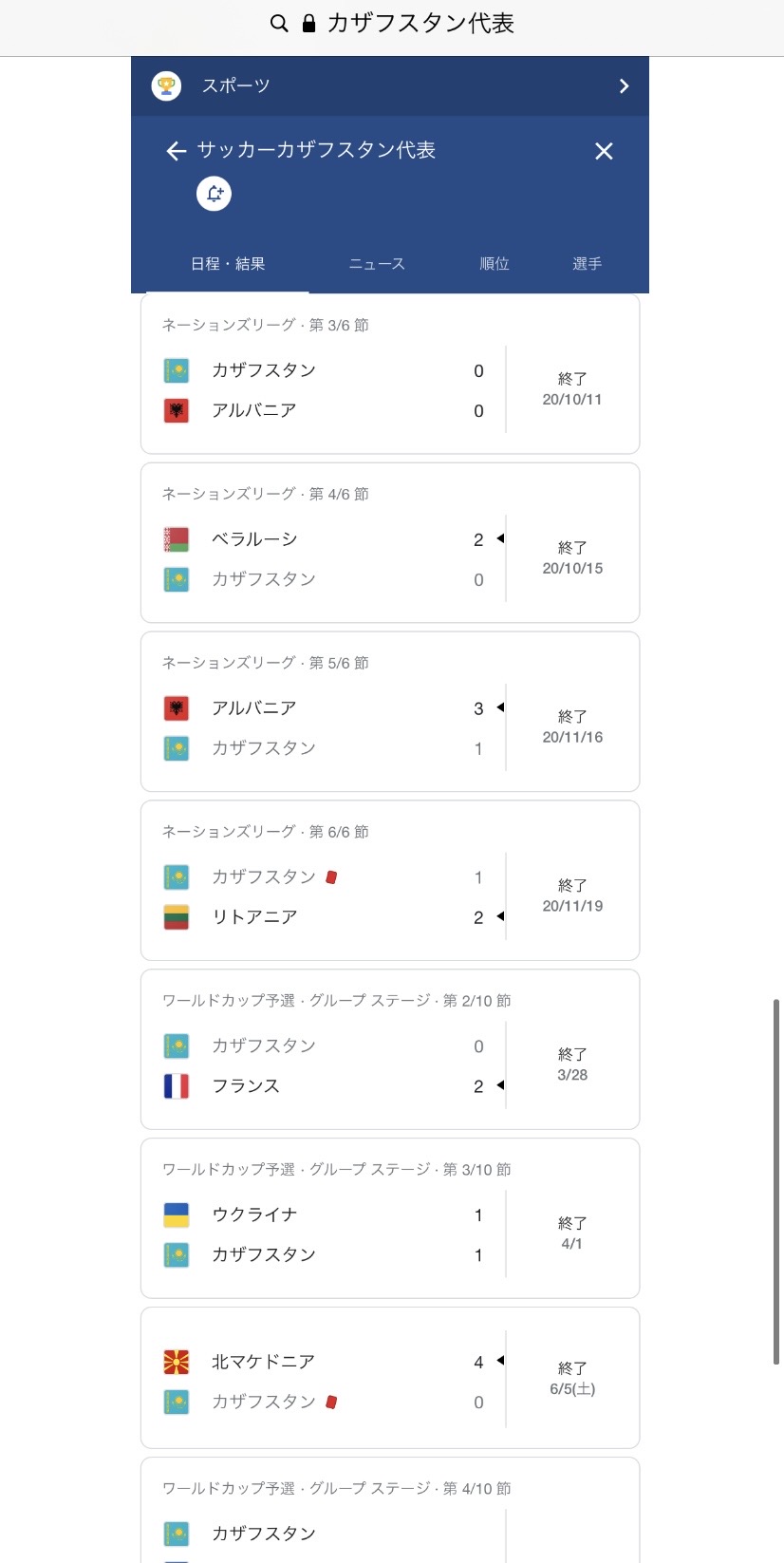Select the 選手 tab
The image size is (784, 1563).
587,264
